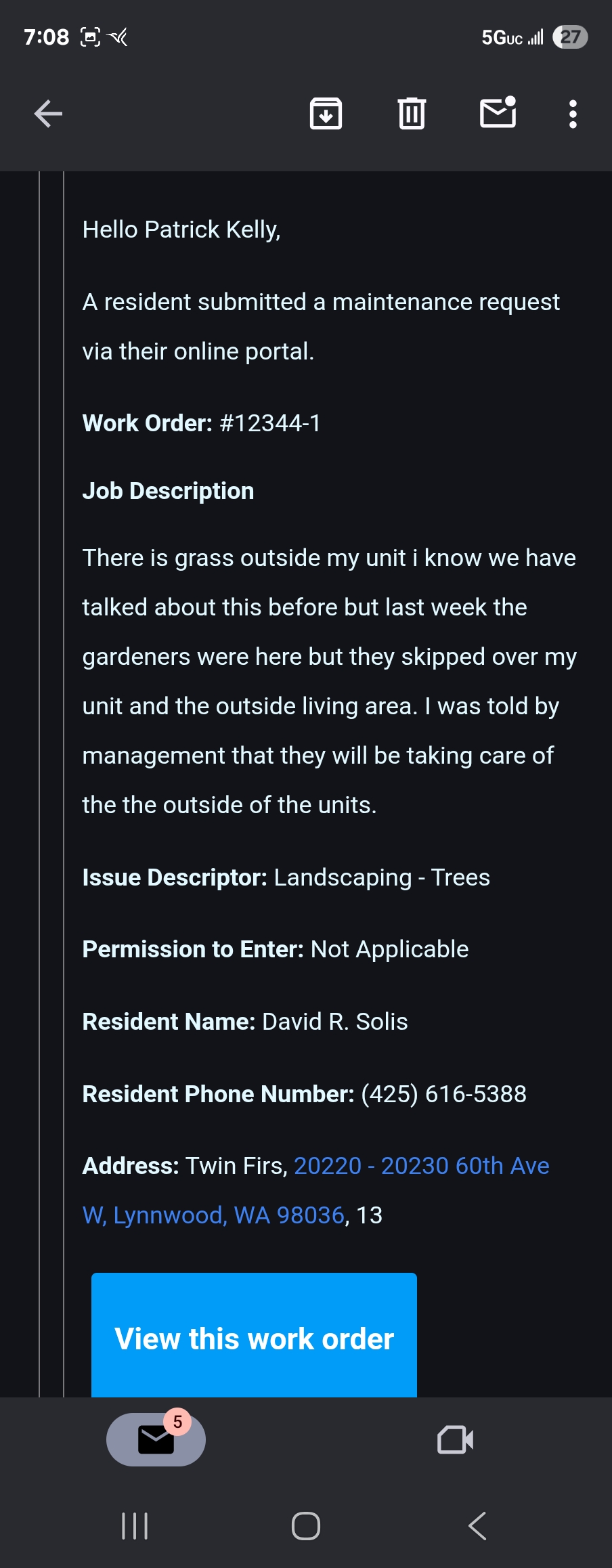Tap the back arrow in the top toolbar
Screen dimensions: 612x1568
click(48, 113)
